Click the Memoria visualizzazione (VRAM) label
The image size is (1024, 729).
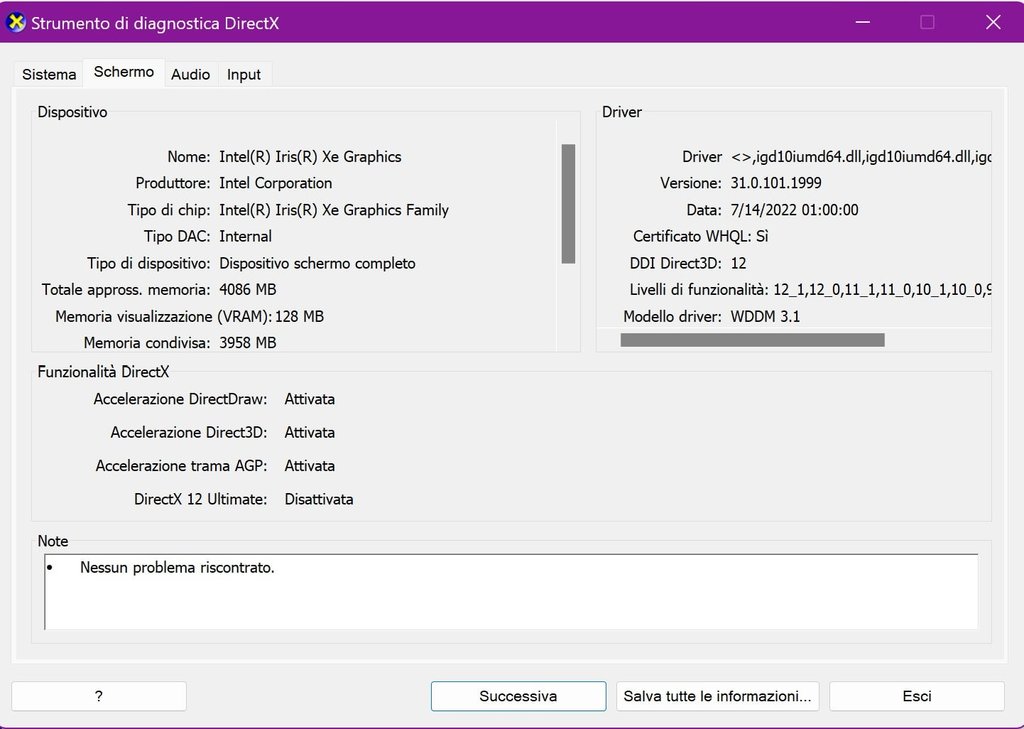[x=163, y=316]
